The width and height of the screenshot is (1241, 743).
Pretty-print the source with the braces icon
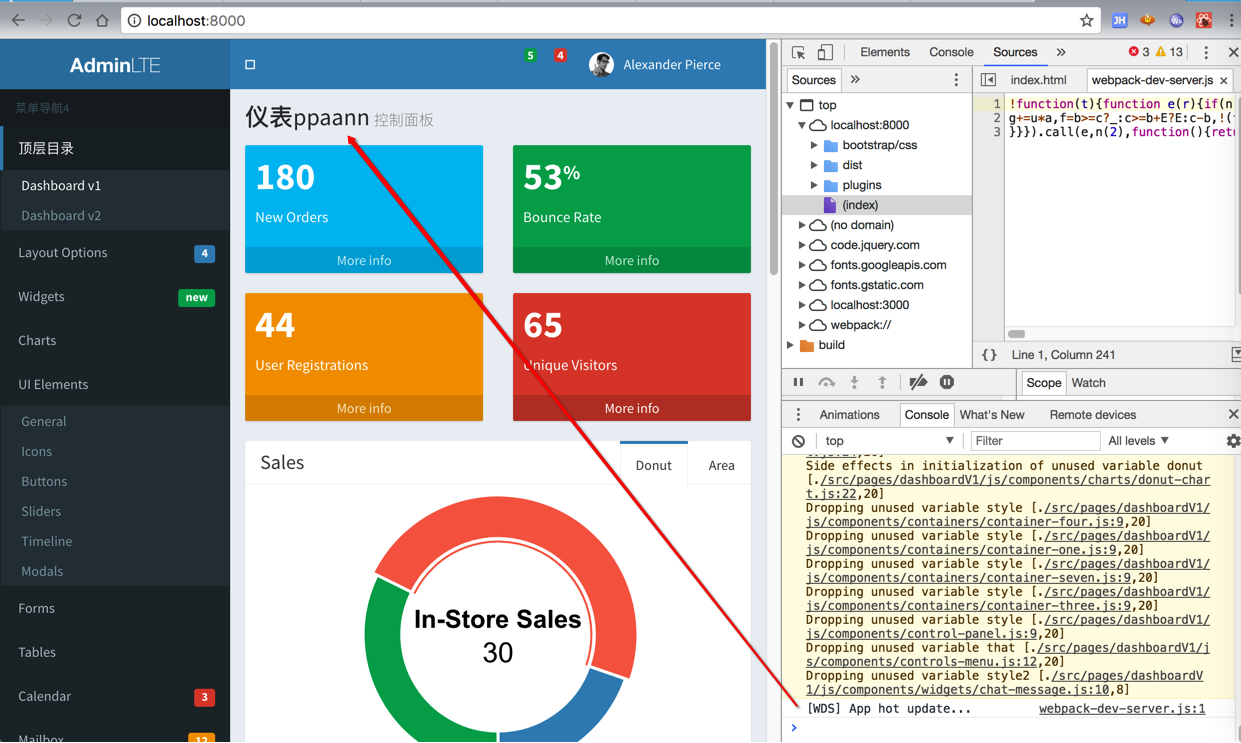[x=989, y=355]
